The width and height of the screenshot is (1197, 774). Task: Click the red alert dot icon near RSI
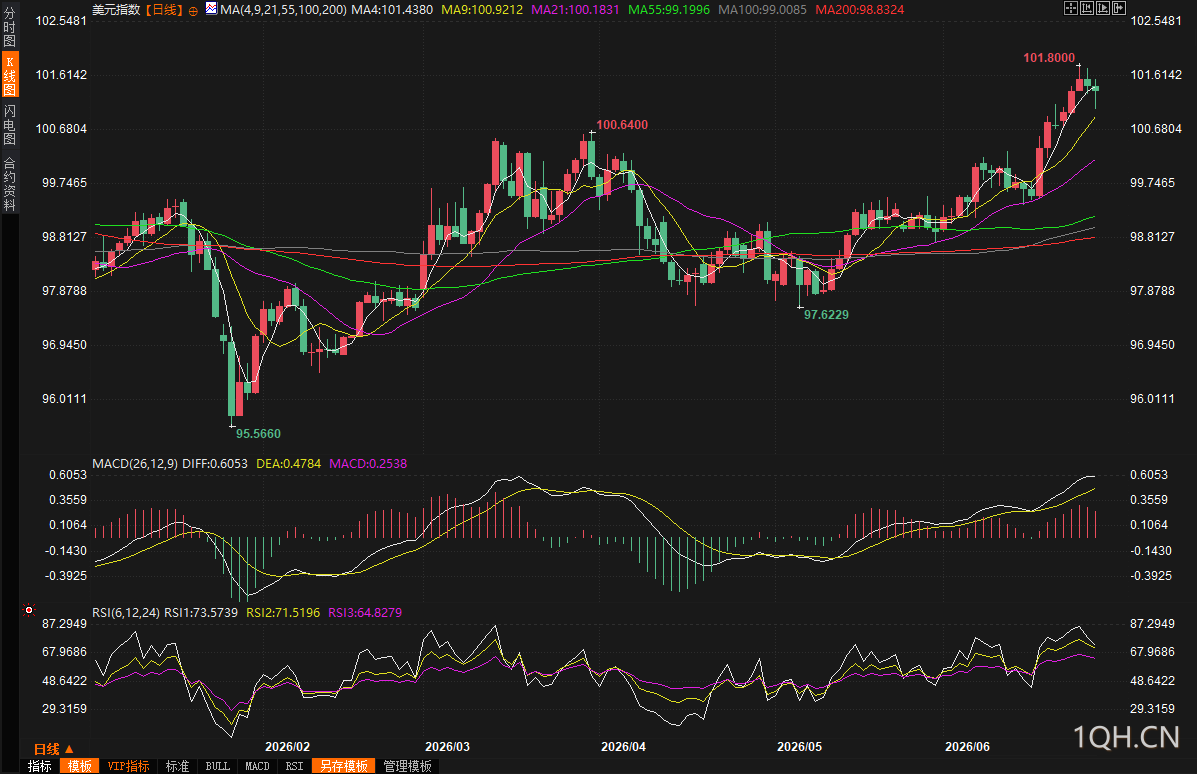click(29, 610)
